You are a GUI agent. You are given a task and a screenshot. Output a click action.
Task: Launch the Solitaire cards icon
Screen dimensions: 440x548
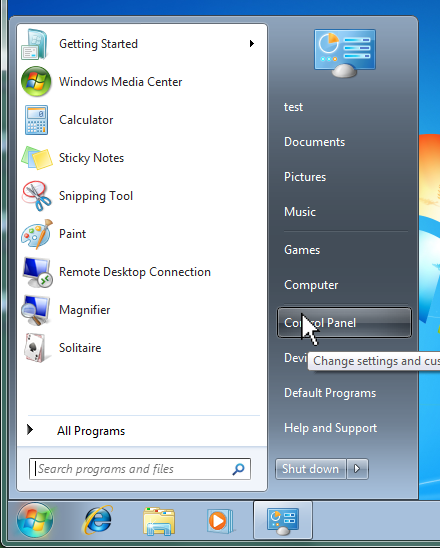pos(35,348)
